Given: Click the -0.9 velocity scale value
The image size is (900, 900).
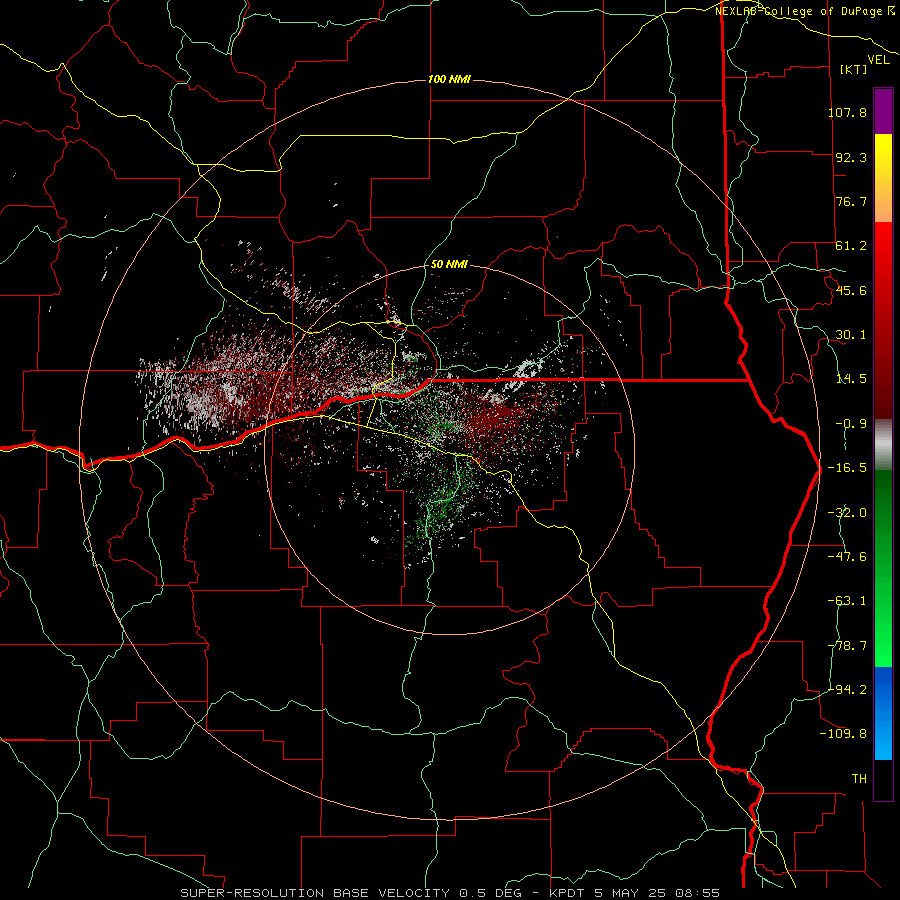Looking at the screenshot, I should 851,424.
